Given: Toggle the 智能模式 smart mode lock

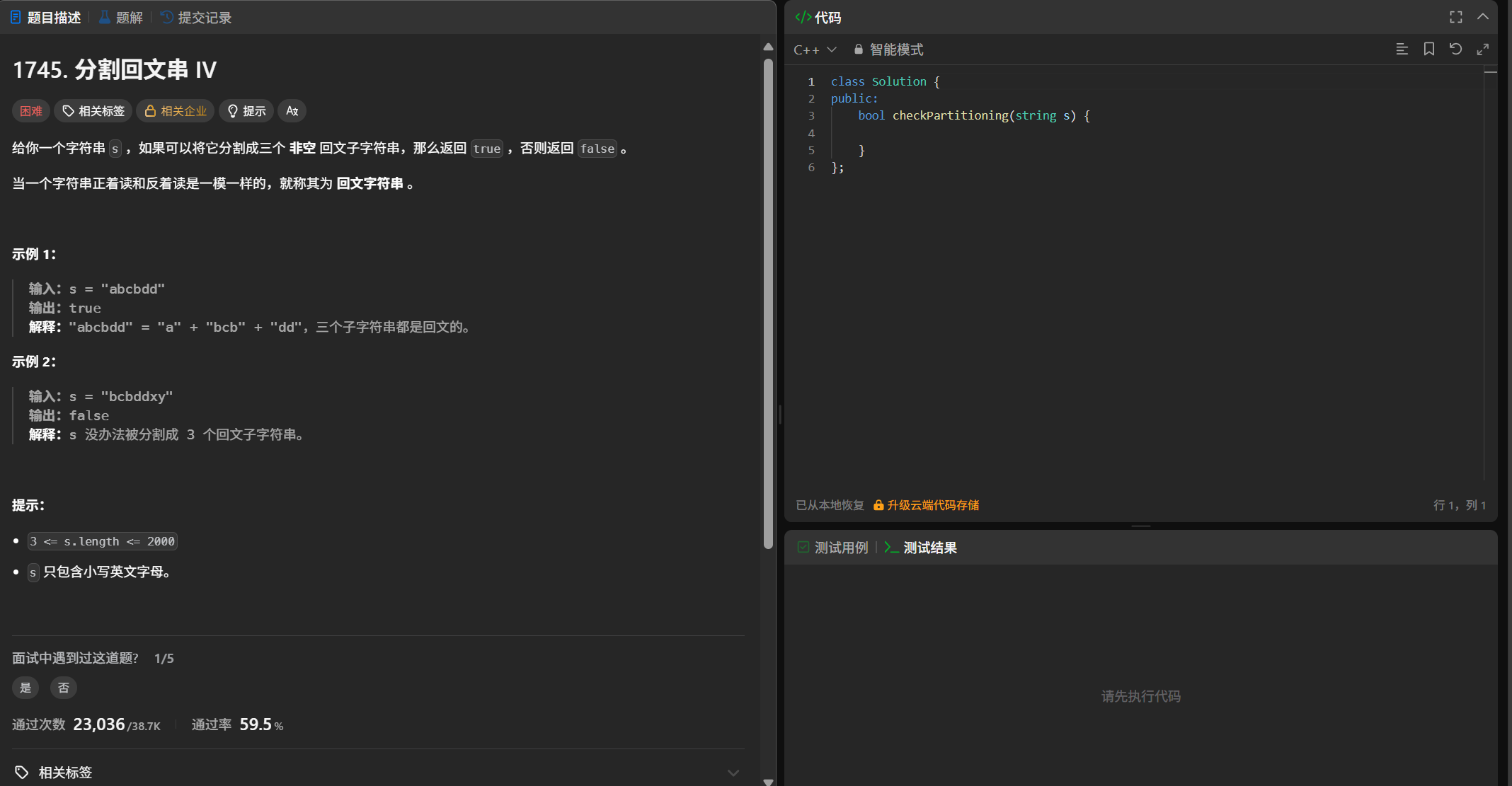Looking at the screenshot, I should (888, 50).
